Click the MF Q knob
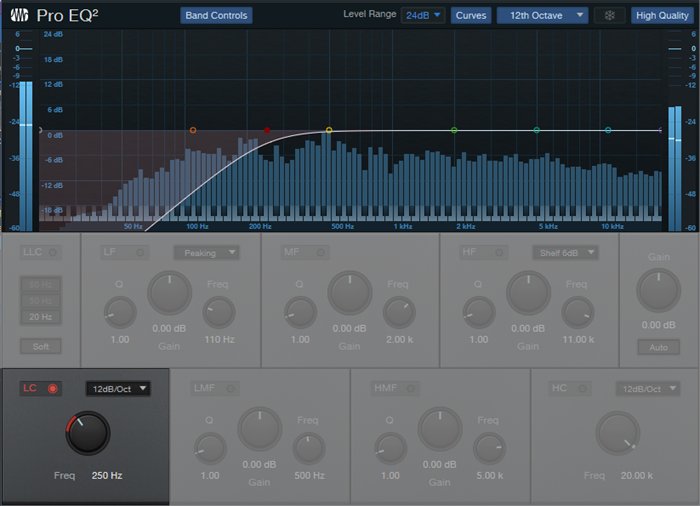700x506 pixels. coord(300,313)
